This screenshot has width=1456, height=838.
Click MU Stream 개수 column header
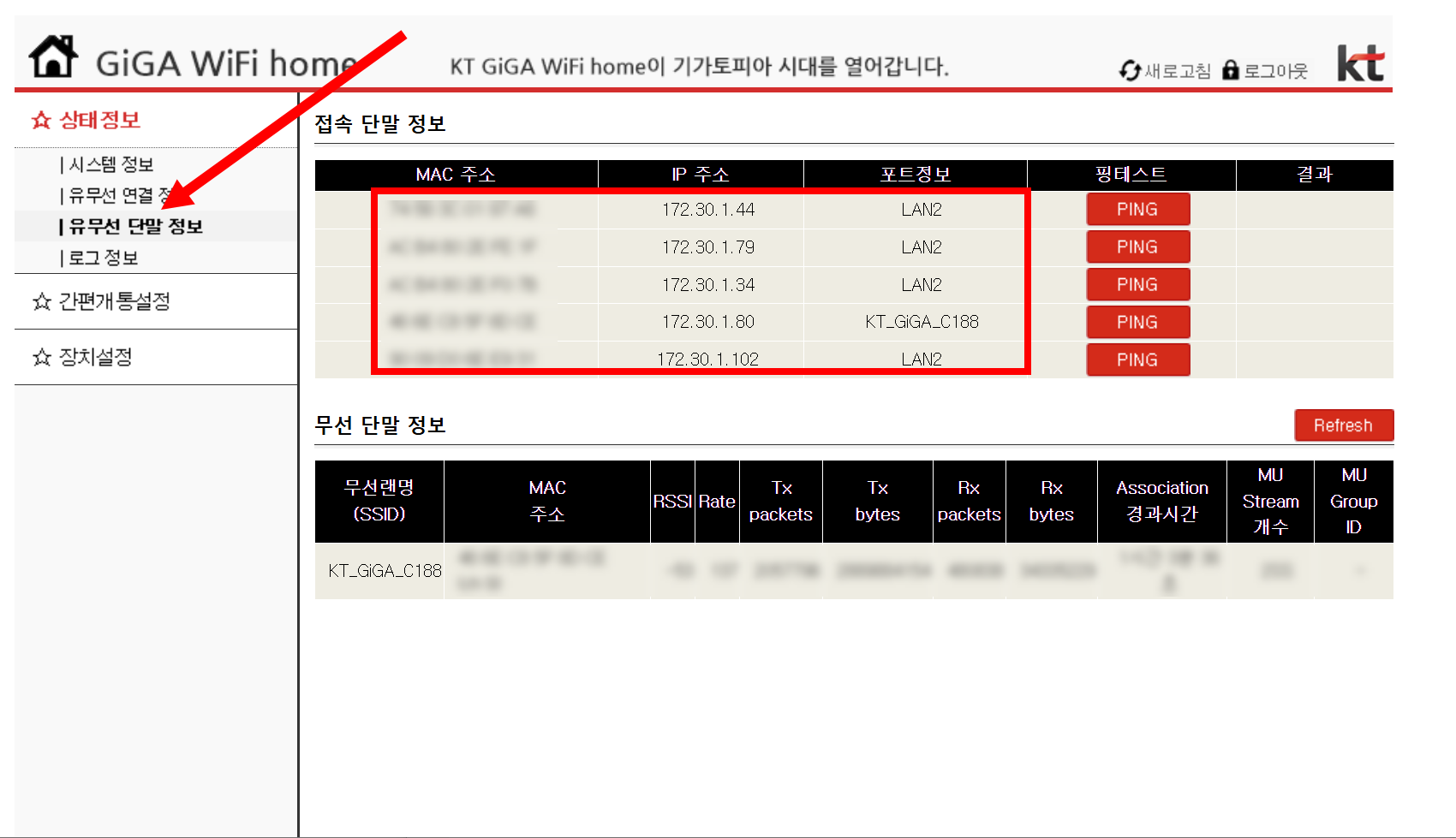[x=1271, y=501]
